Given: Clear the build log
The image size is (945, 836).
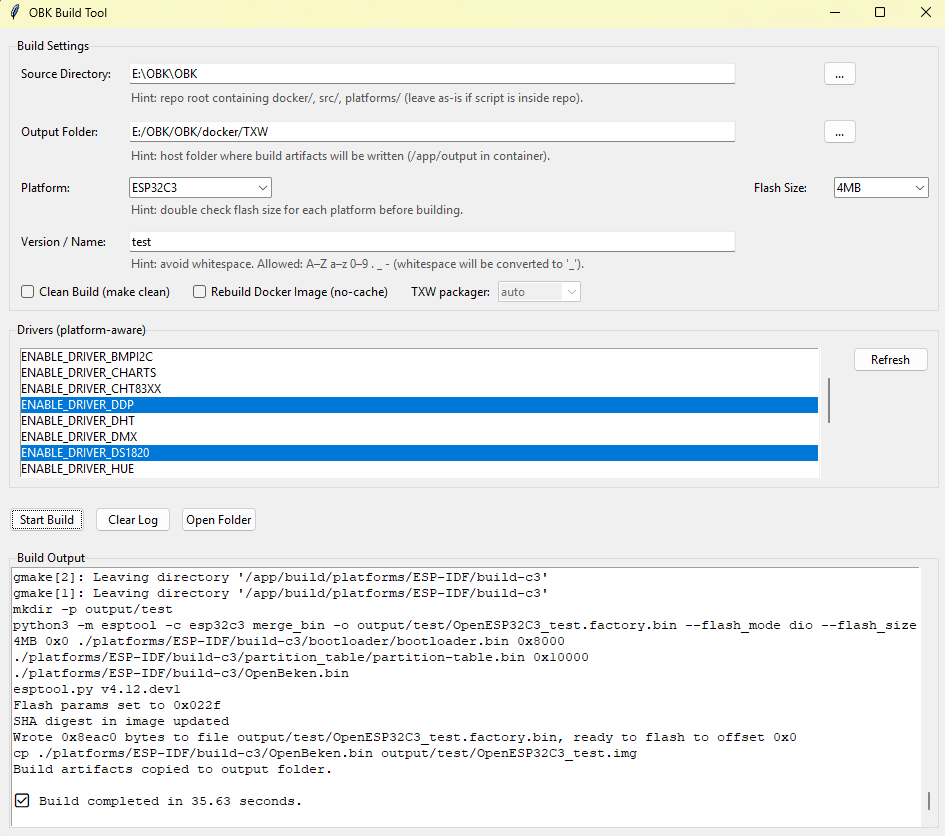Looking at the screenshot, I should pyautogui.click(x=133, y=520).
